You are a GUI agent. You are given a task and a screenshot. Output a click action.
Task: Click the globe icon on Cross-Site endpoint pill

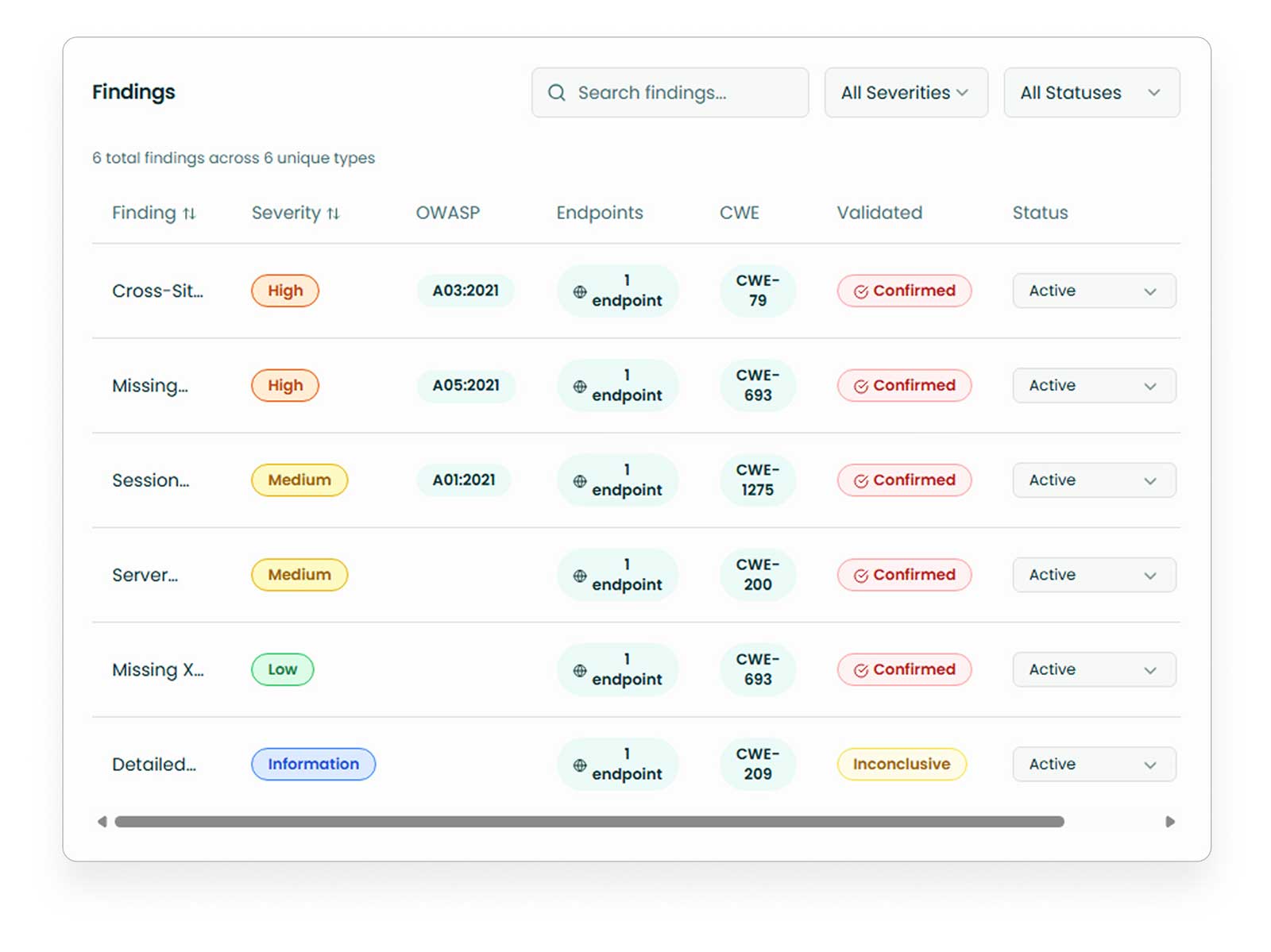(x=580, y=291)
